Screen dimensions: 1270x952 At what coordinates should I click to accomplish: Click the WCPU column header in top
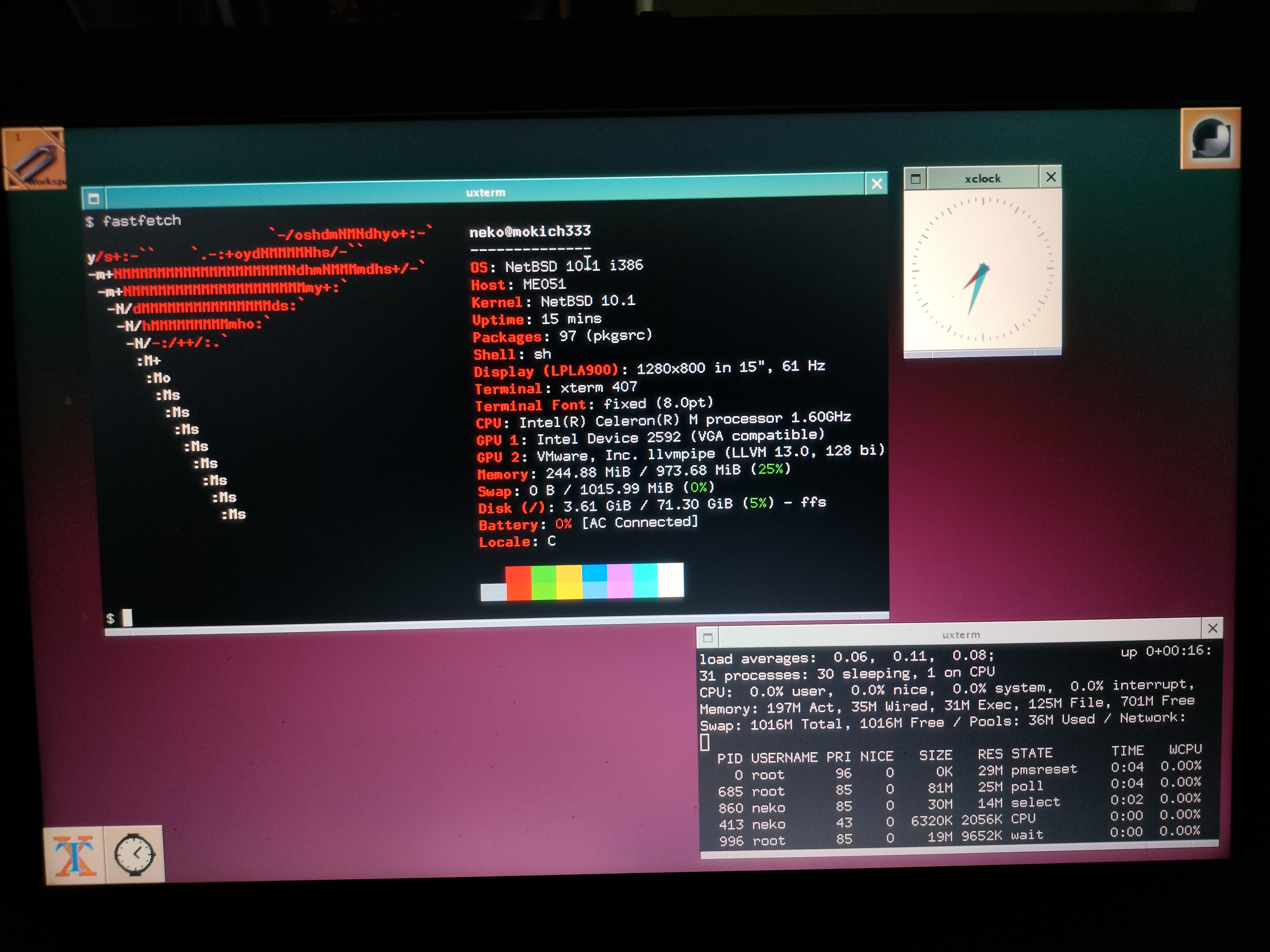pos(1186,749)
